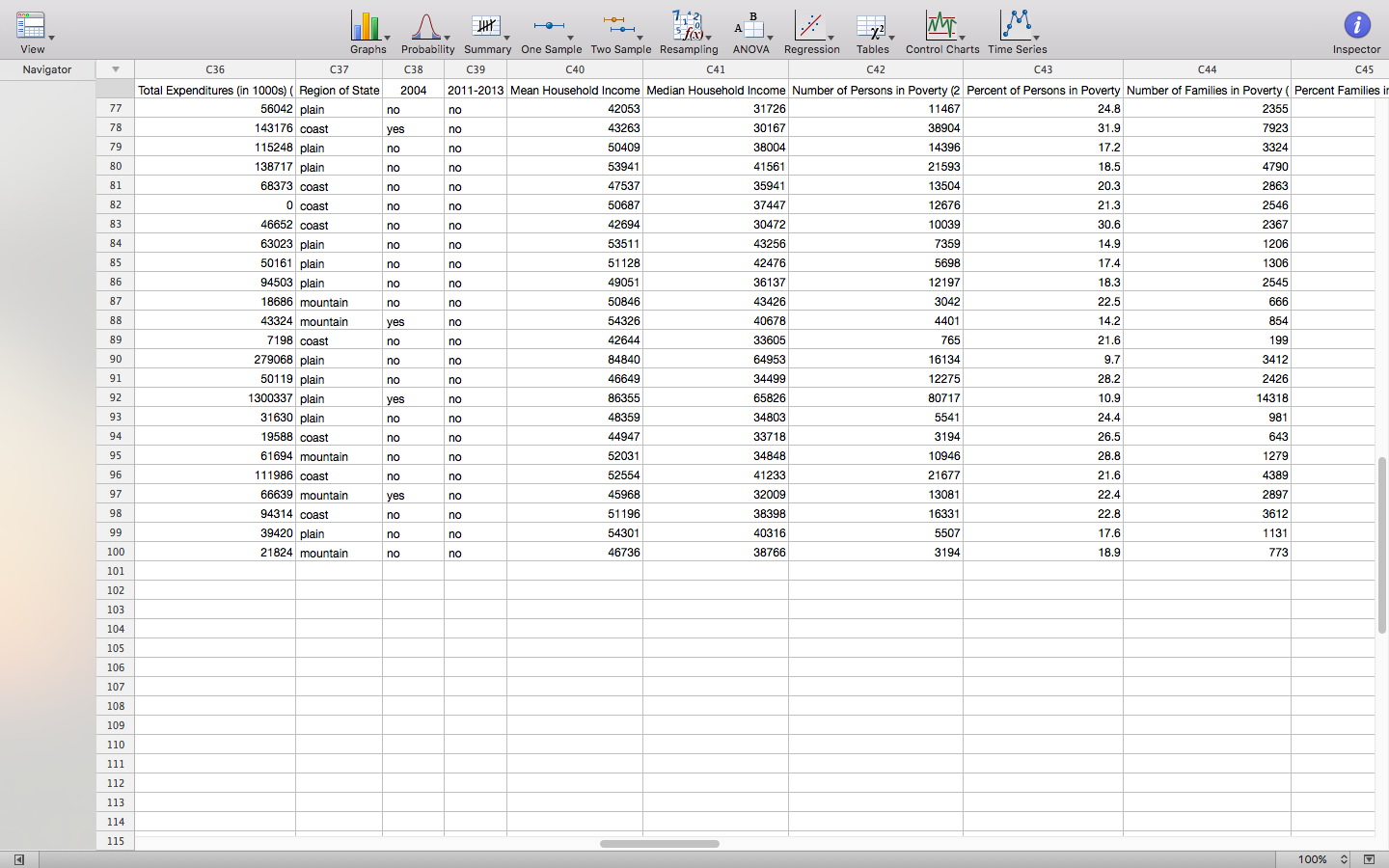Open the View toolbar menu
Viewport: 1389px width, 868px height.
point(32,32)
